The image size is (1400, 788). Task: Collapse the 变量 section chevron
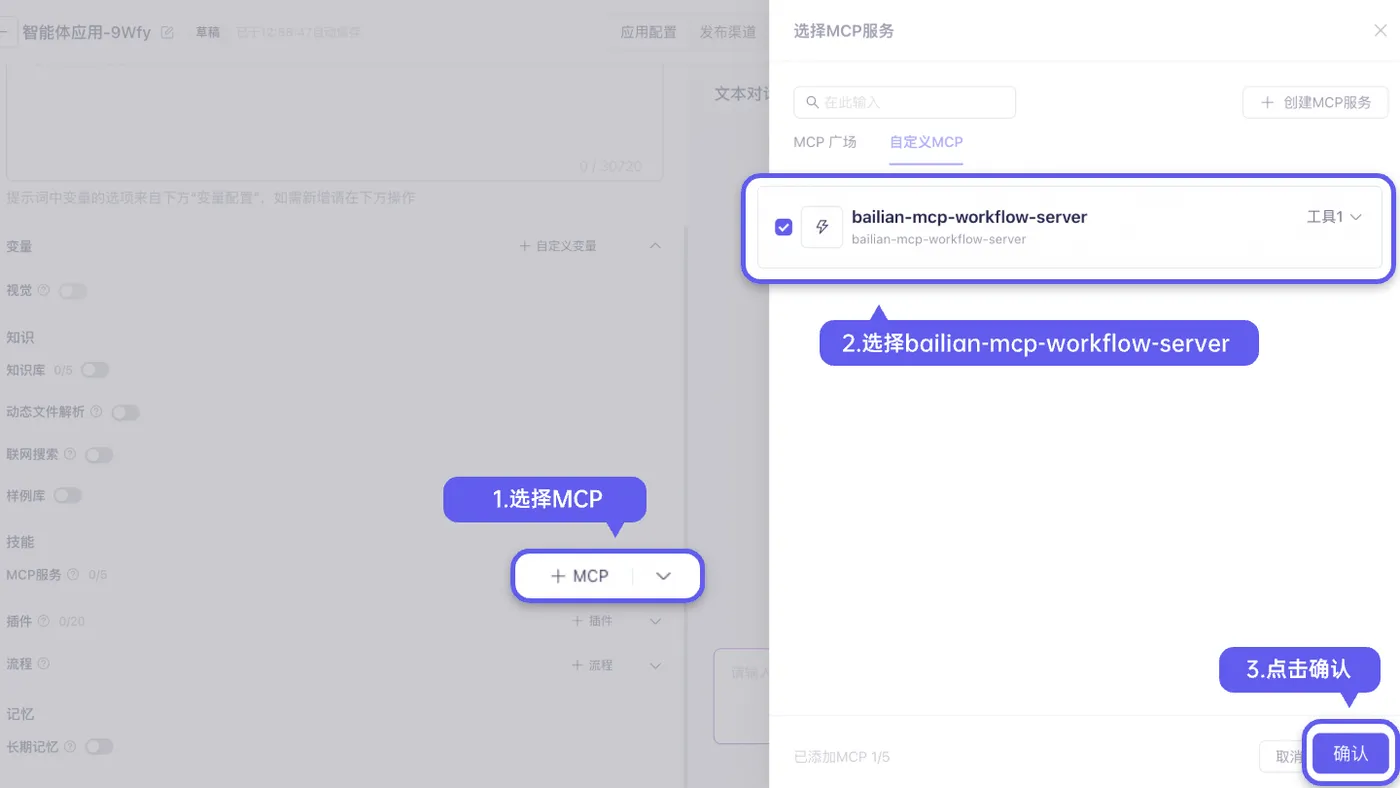(x=655, y=245)
